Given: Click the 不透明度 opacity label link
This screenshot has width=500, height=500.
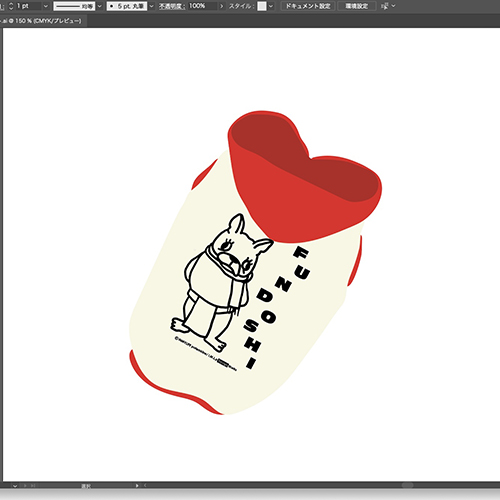Looking at the screenshot, I should pos(172,6).
